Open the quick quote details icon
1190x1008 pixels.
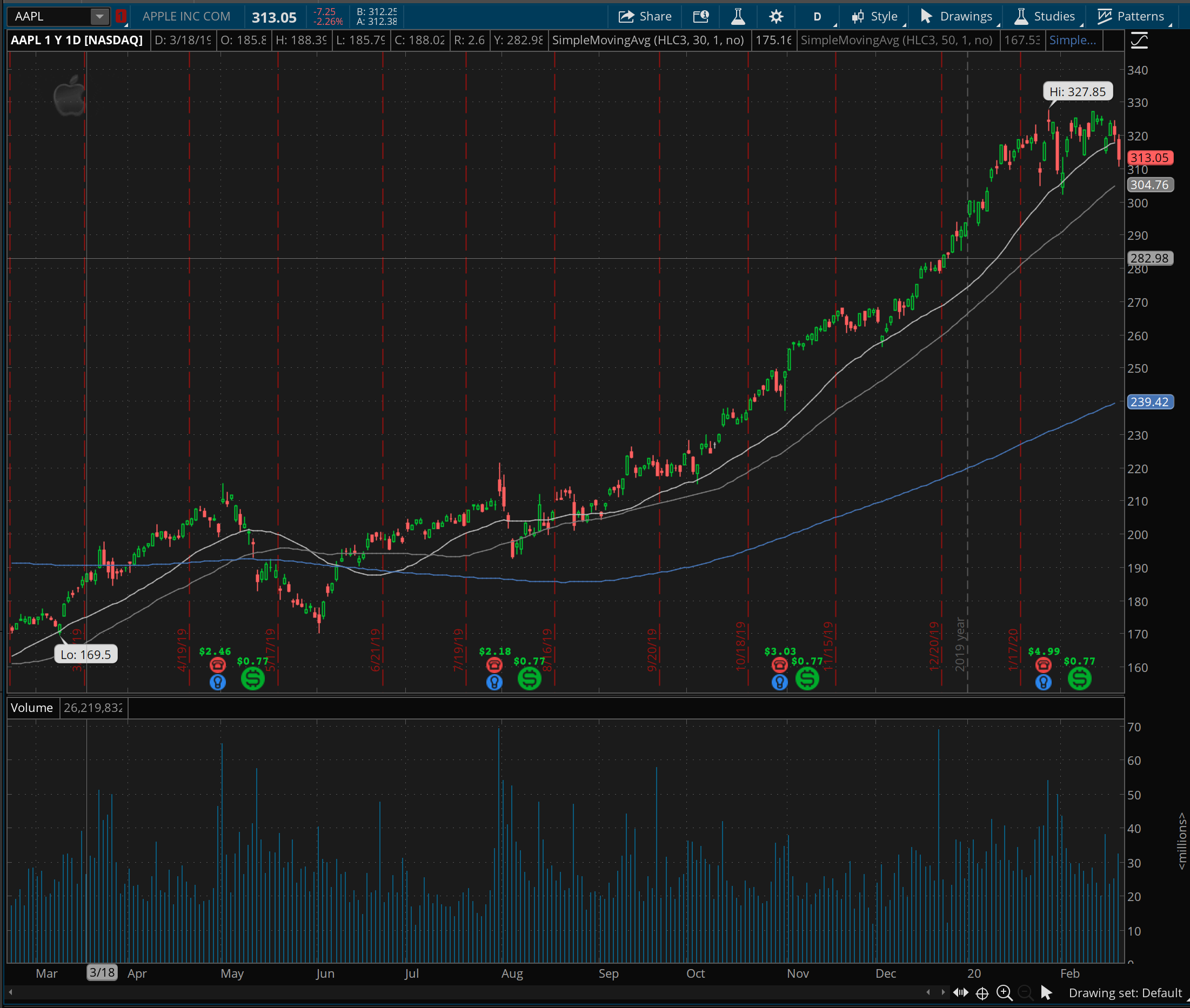701,16
